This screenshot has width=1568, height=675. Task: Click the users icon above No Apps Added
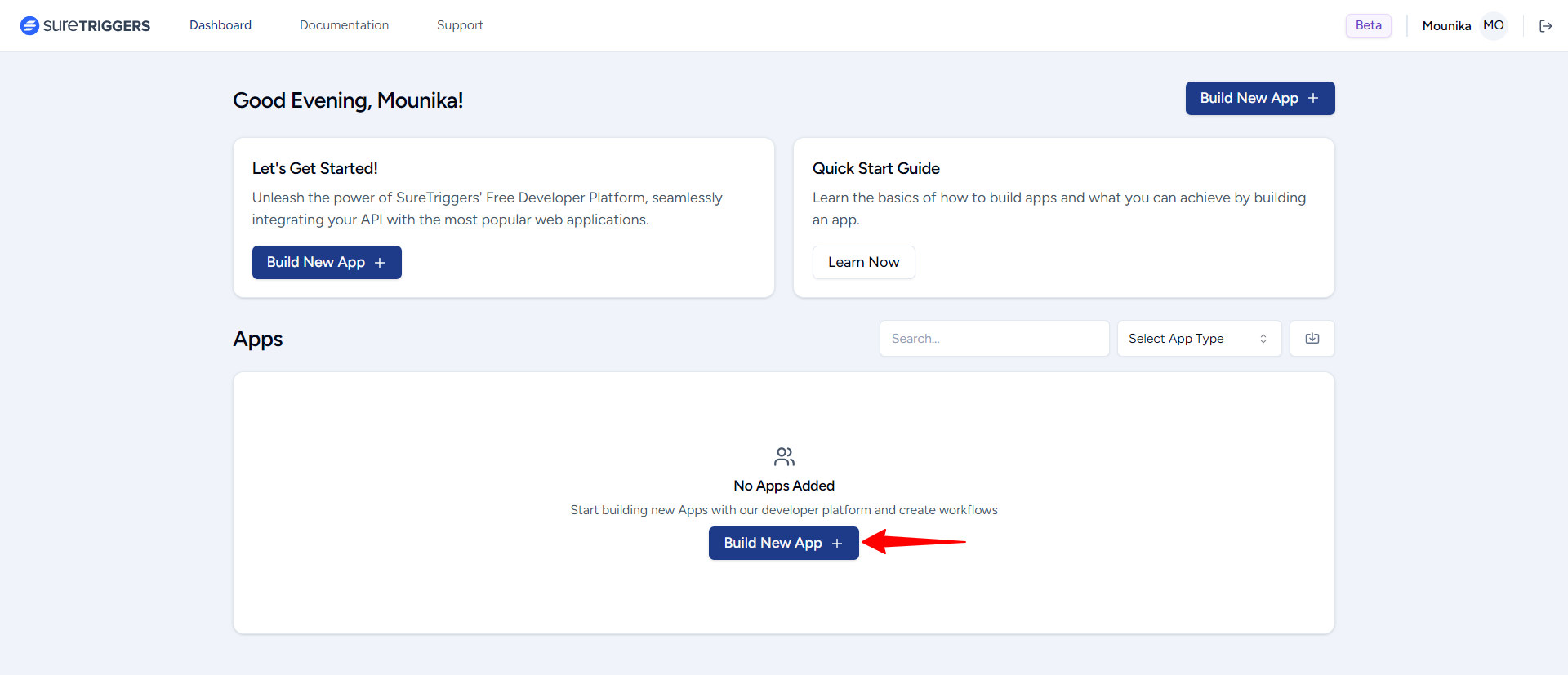pos(784,456)
